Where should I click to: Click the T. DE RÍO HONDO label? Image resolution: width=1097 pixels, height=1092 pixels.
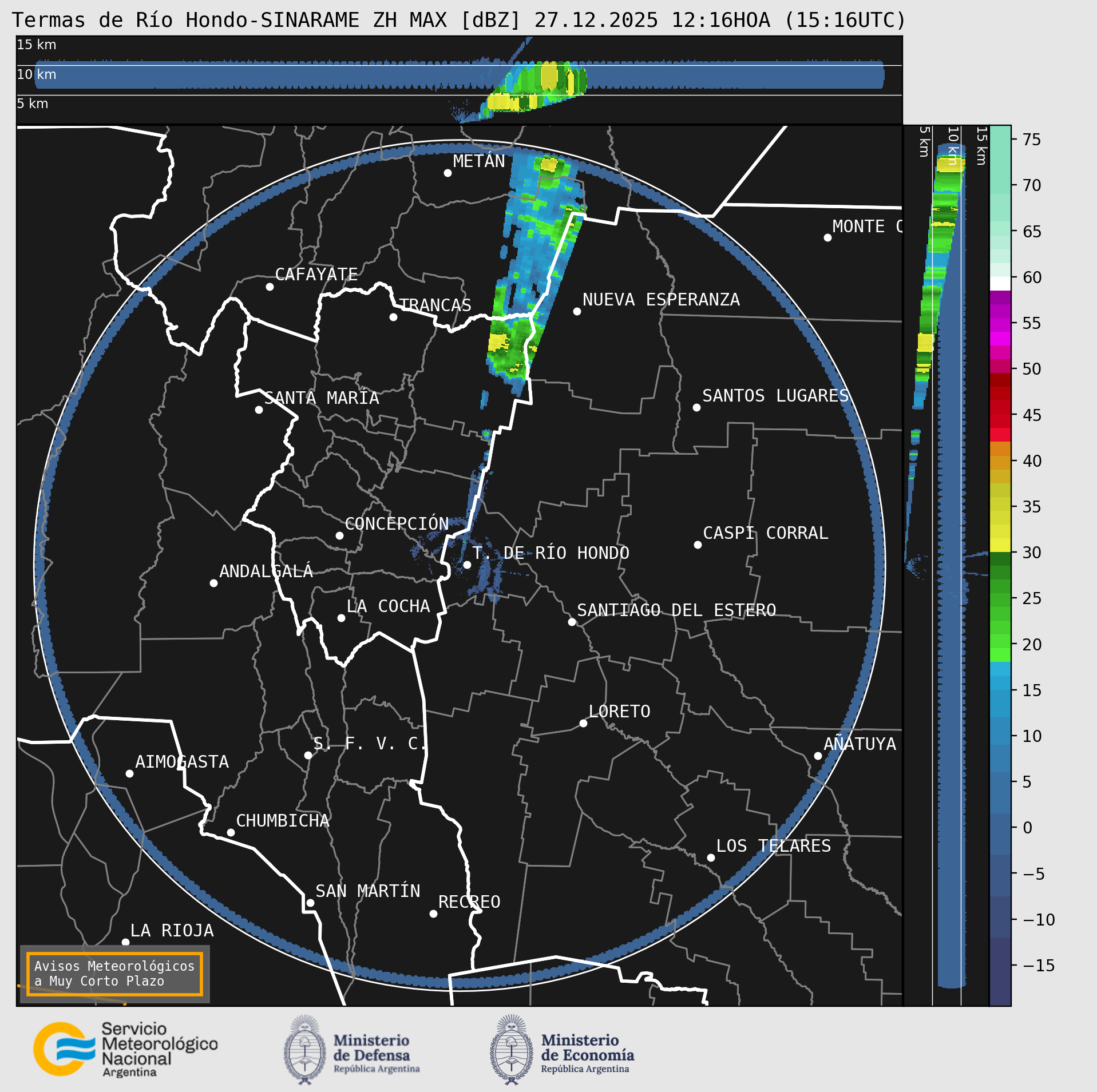coord(551,553)
